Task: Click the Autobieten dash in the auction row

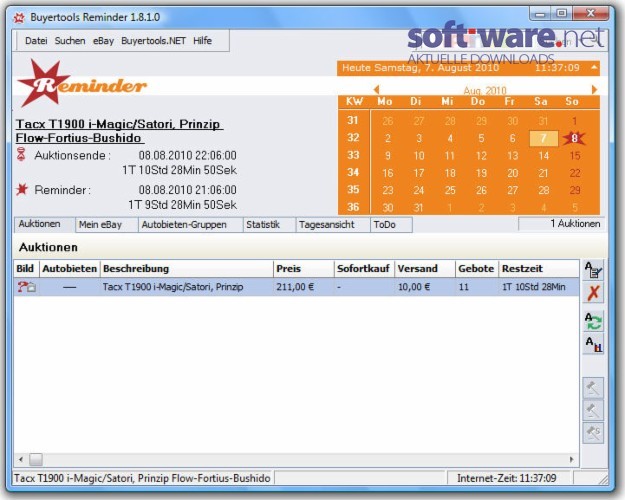Action: (69, 287)
